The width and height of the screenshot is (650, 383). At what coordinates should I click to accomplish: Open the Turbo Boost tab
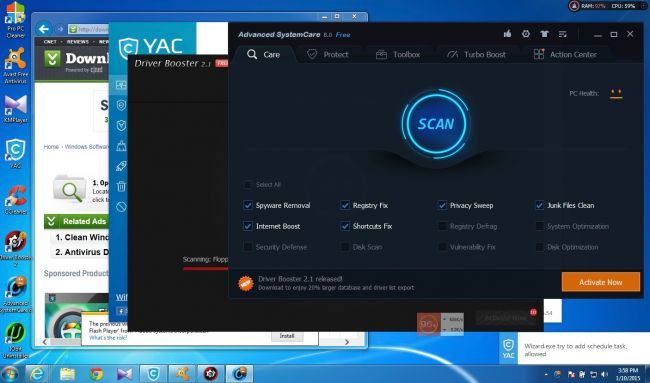coord(476,54)
